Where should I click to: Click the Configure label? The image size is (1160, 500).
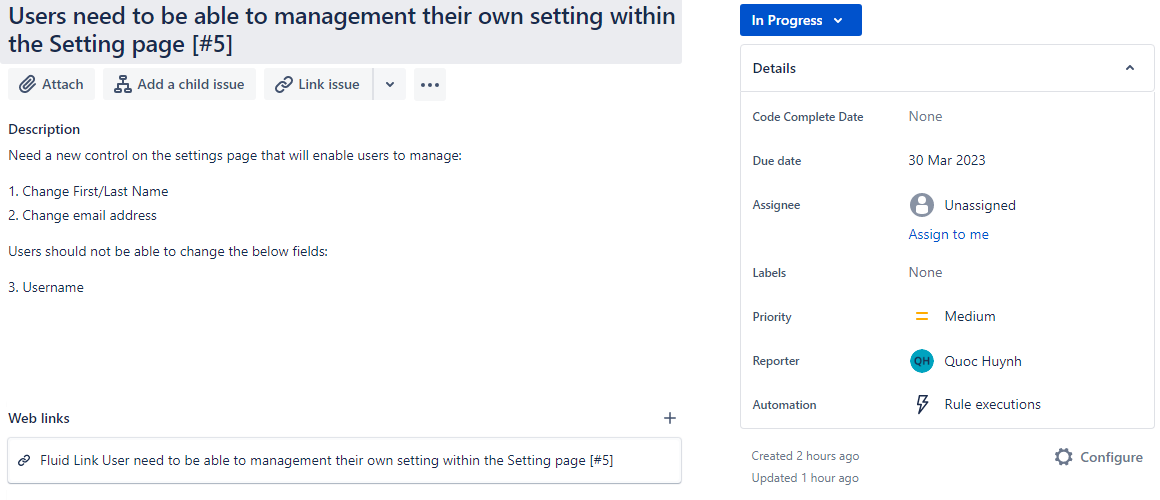(1111, 457)
